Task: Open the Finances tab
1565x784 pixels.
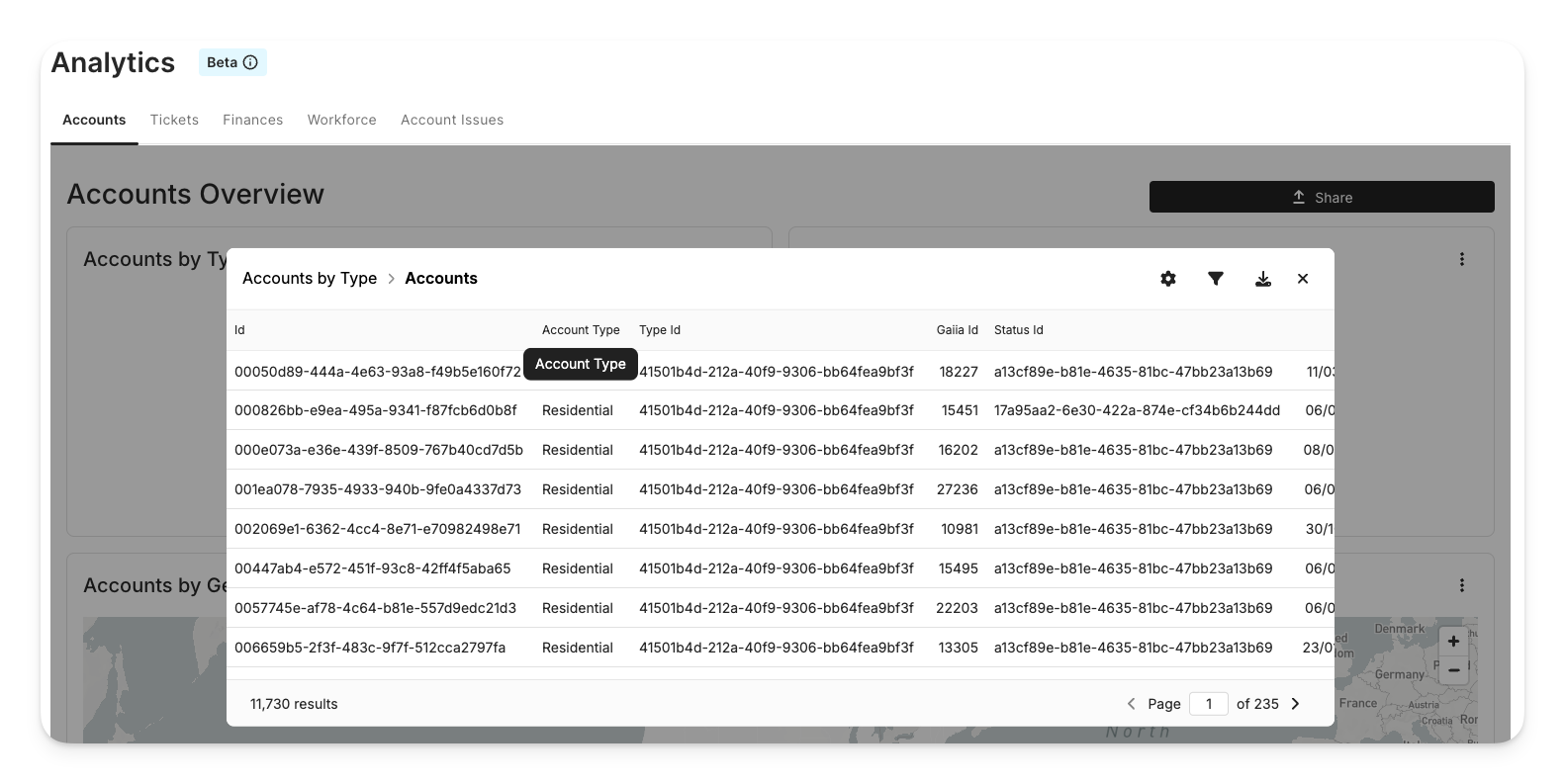Action: [x=252, y=120]
